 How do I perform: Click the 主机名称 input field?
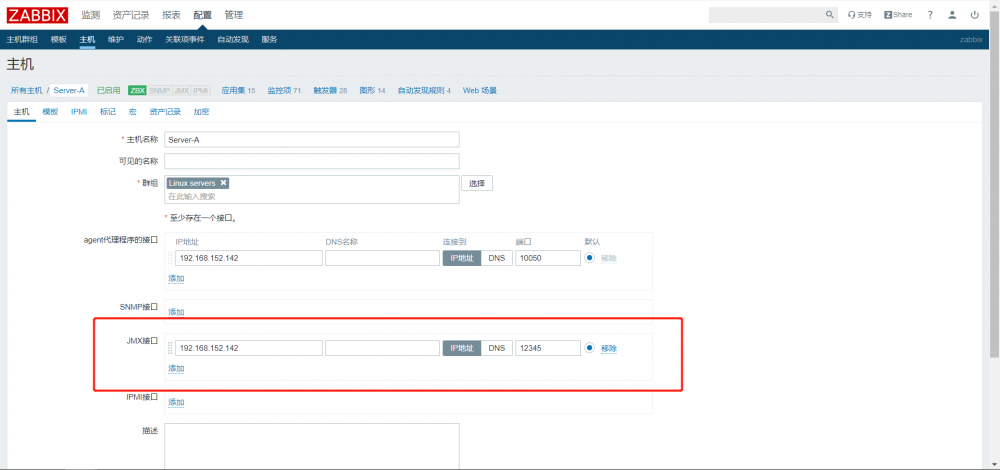click(x=312, y=140)
